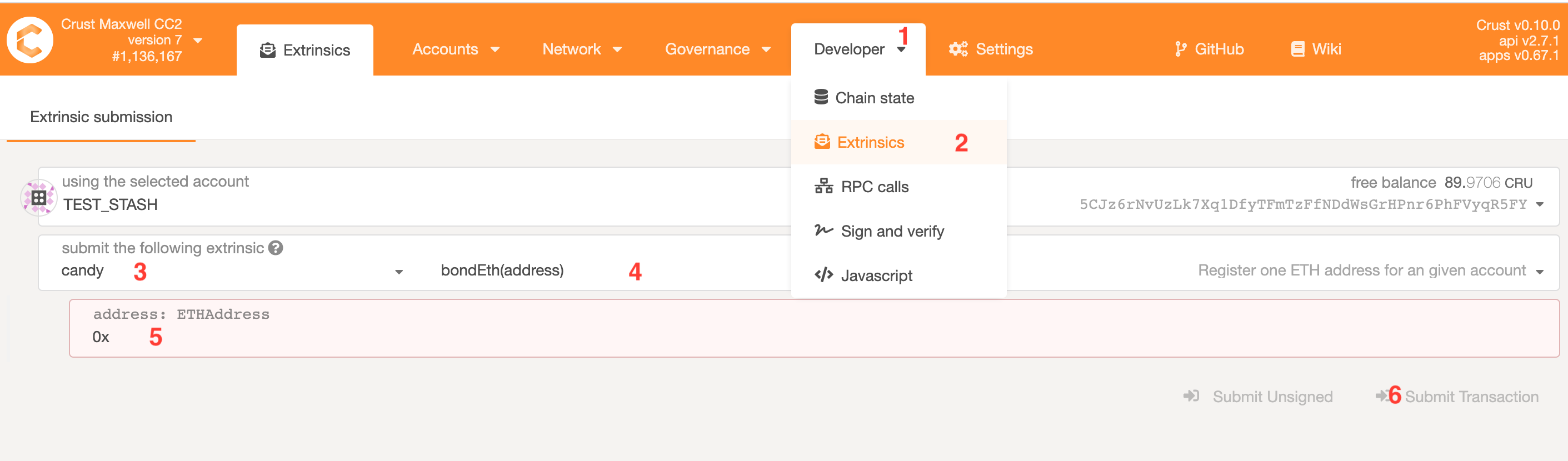Image resolution: width=1568 pixels, height=461 pixels.
Task: Click the Javascript code icon
Action: coord(823,275)
